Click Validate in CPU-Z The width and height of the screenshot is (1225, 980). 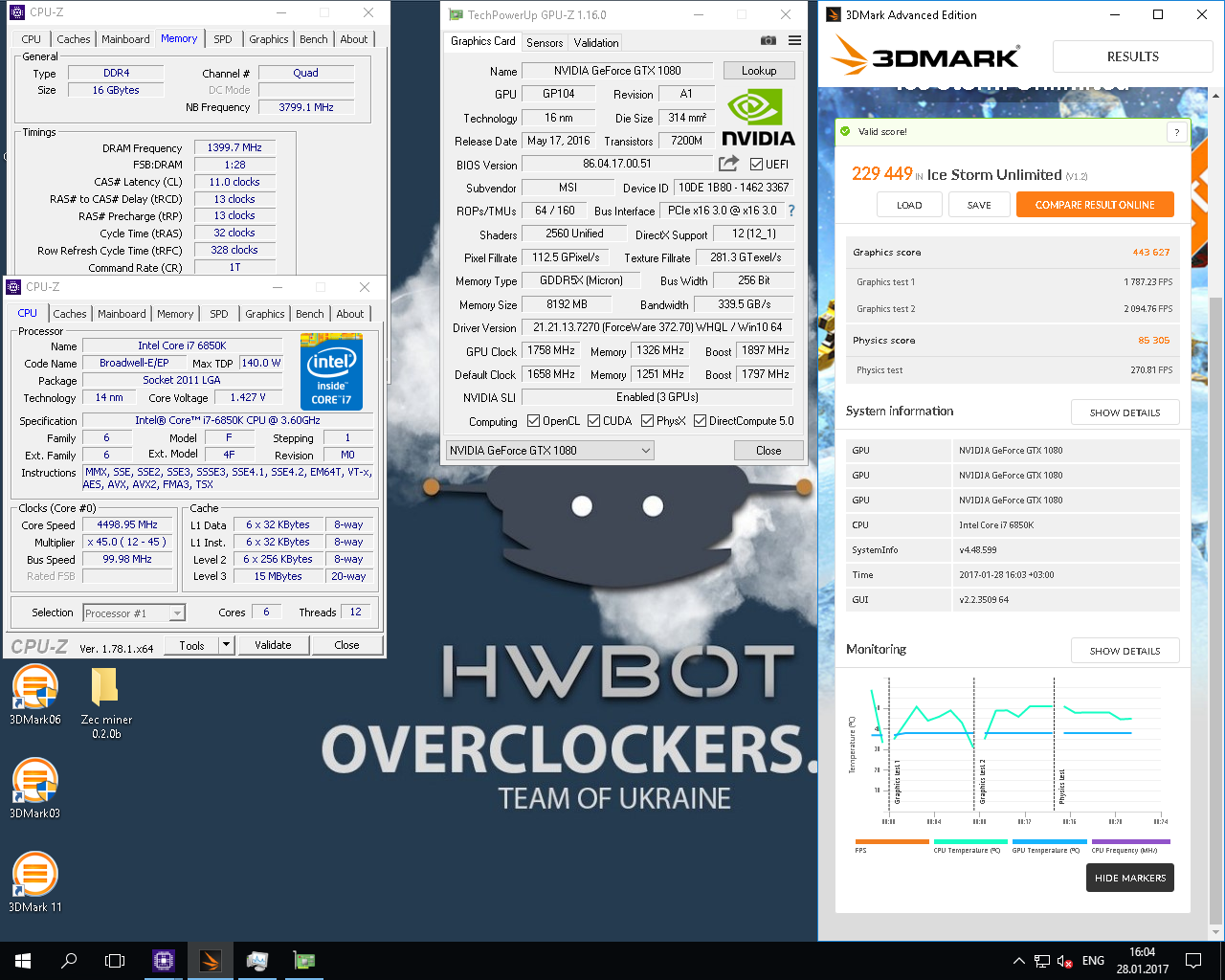click(x=273, y=645)
